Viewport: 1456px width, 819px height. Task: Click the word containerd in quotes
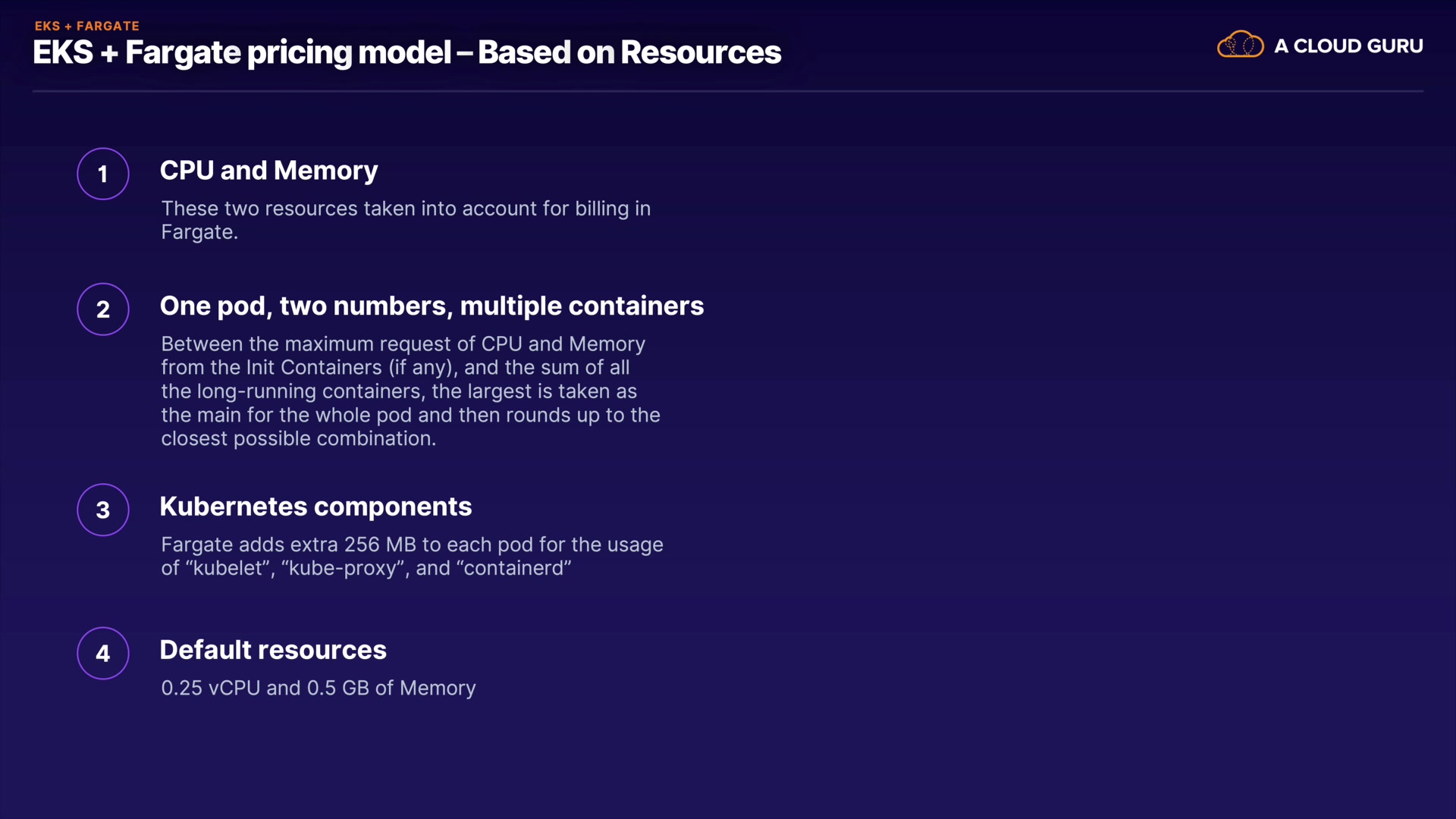(513, 568)
